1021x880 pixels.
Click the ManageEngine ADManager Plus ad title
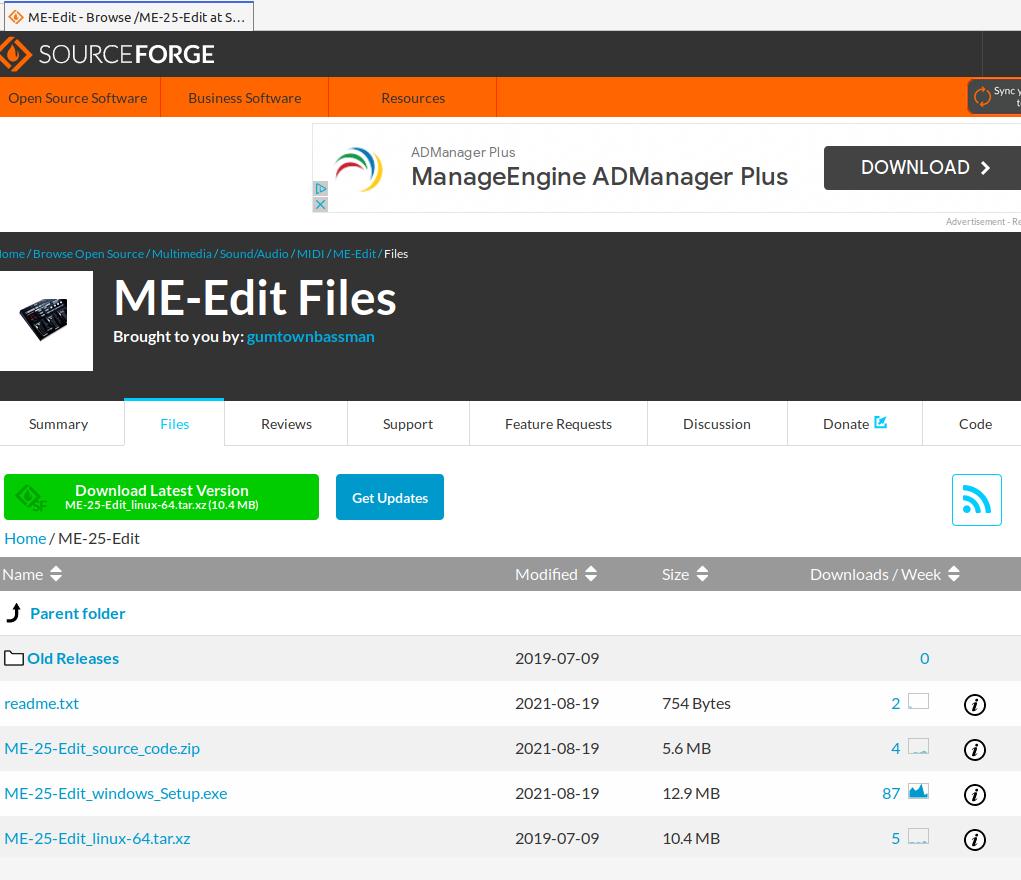coord(600,177)
